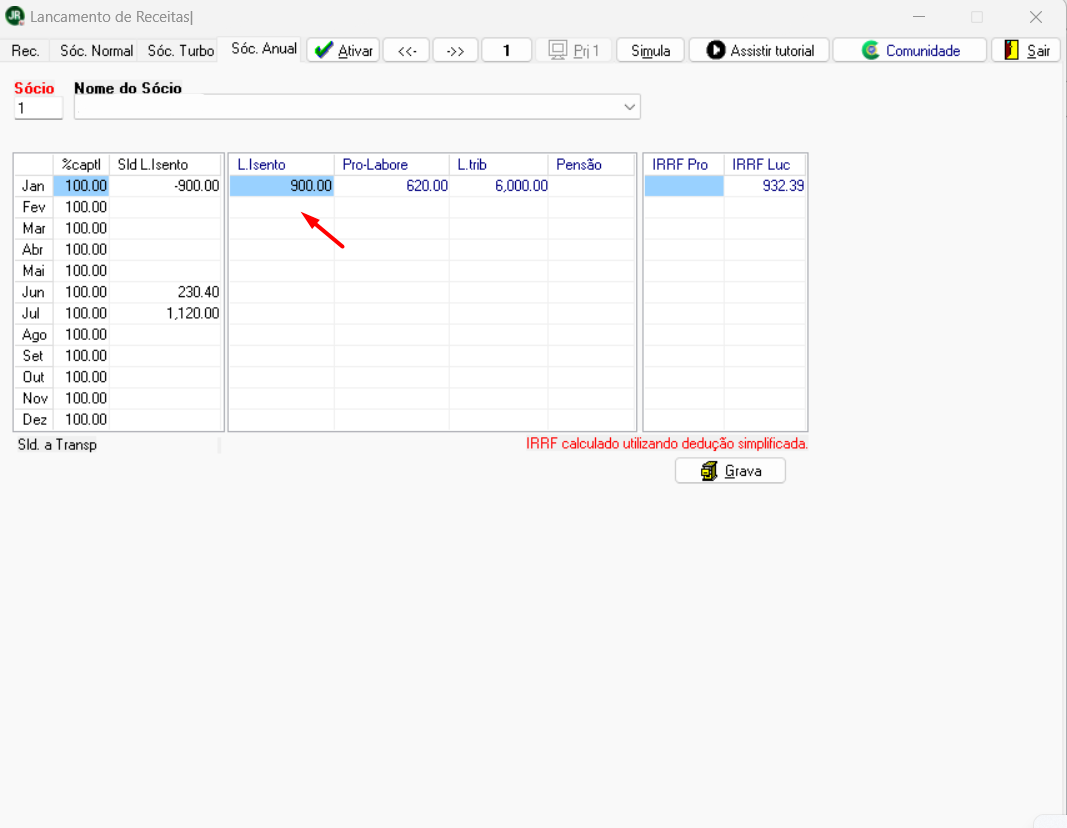Click the Simula button
The width and height of the screenshot is (1067, 828).
[x=651, y=50]
